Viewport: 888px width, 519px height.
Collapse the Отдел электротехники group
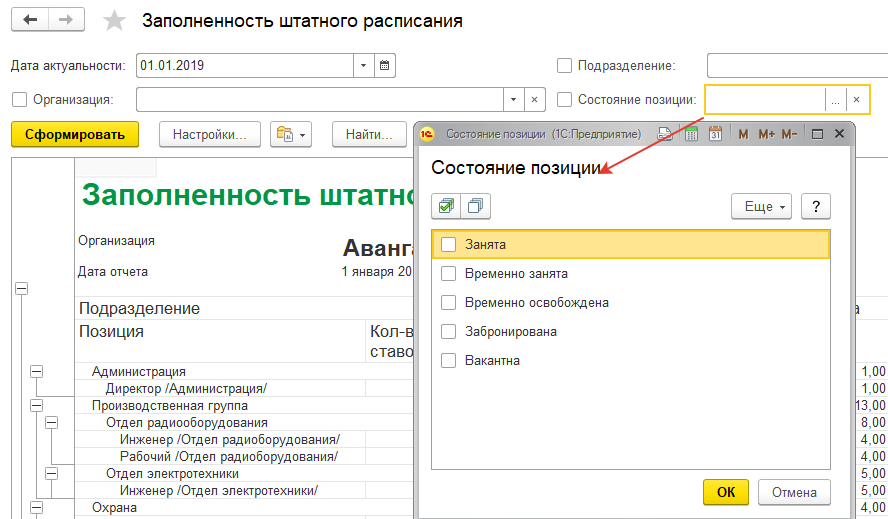[x=52, y=474]
